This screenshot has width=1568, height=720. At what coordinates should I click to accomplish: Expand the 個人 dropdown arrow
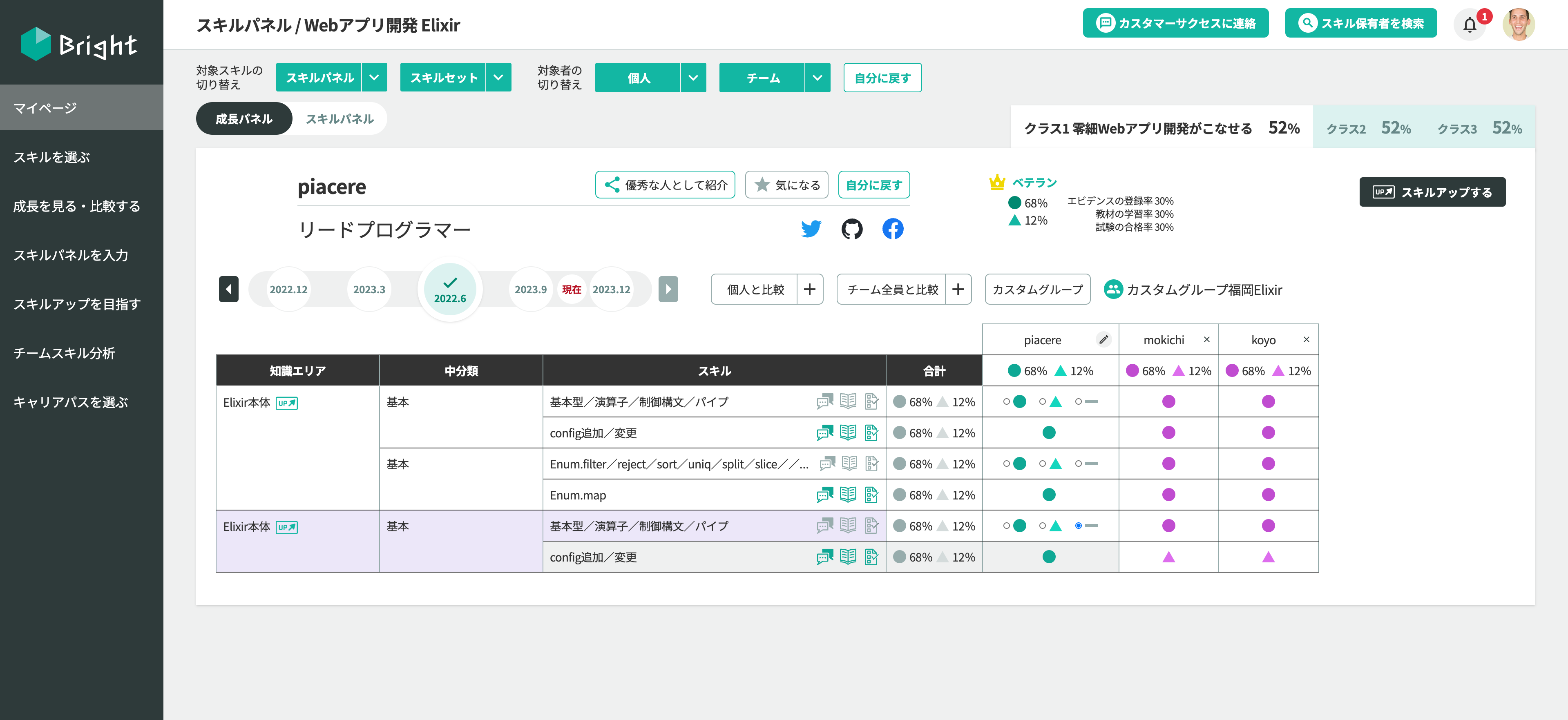pyautogui.click(x=693, y=78)
